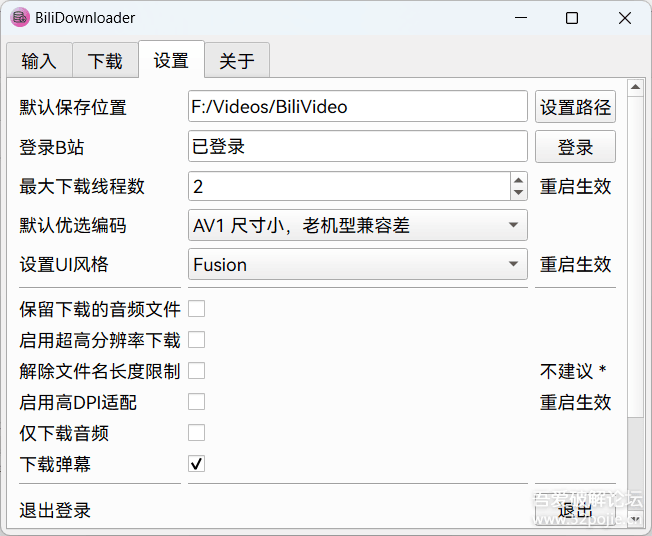Uncheck the 下载弹幕 checkbox
This screenshot has height=536, width=652.
[x=197, y=464]
